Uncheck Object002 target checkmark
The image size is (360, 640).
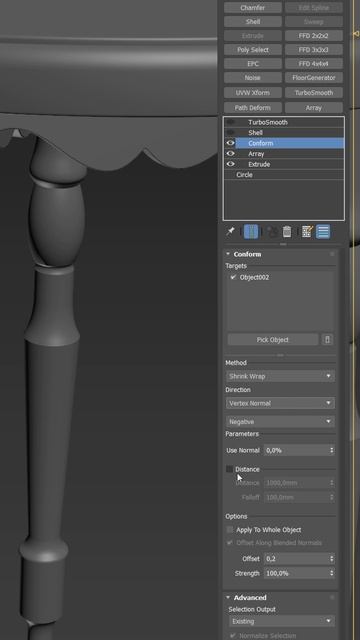tap(233, 277)
